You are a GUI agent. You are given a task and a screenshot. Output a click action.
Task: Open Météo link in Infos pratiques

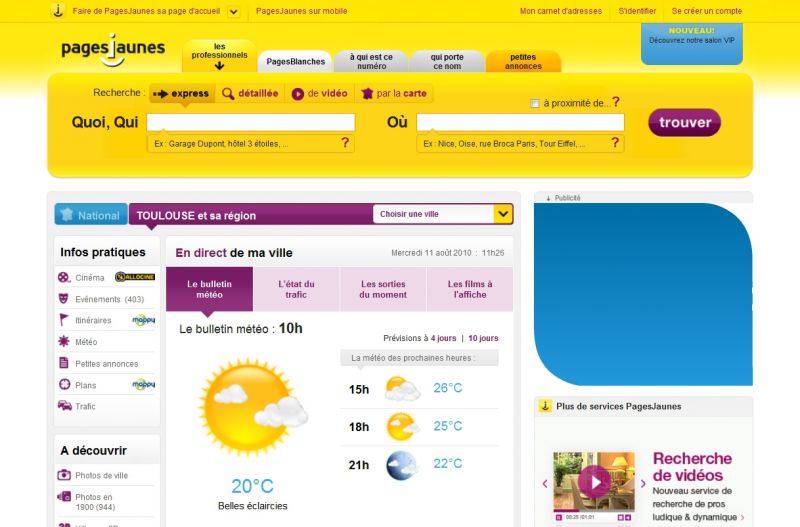point(86,342)
